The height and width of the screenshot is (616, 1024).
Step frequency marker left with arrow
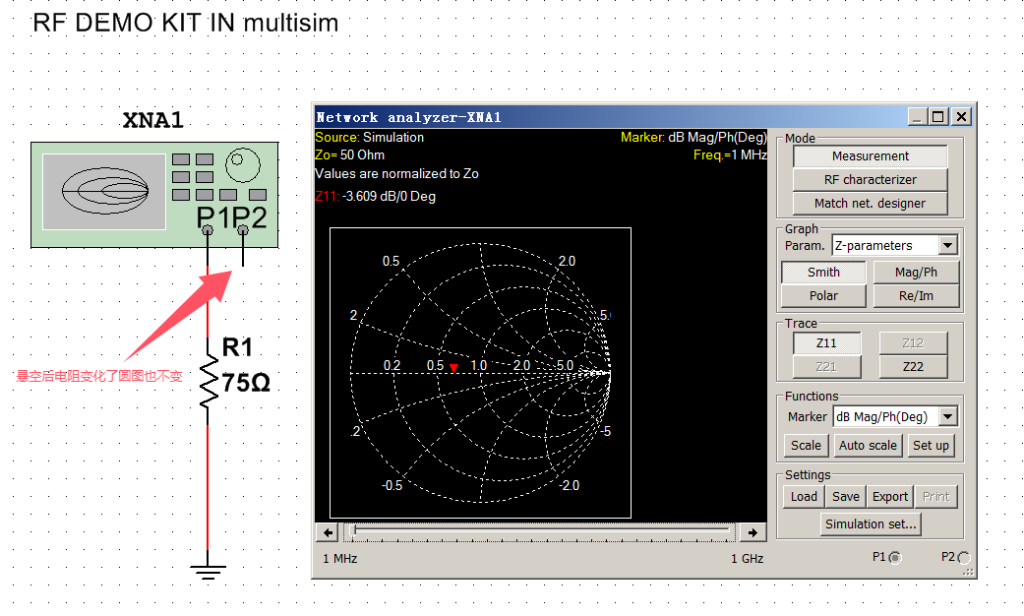coord(328,533)
